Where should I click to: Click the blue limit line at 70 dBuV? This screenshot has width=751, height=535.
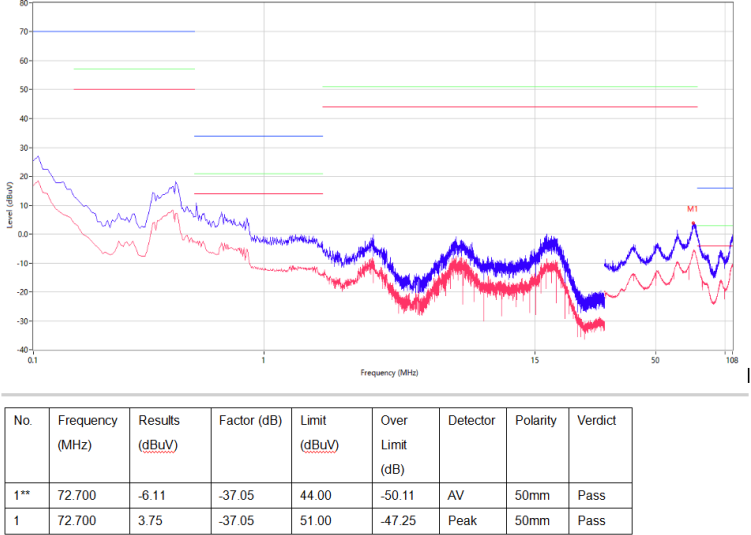tap(113, 31)
